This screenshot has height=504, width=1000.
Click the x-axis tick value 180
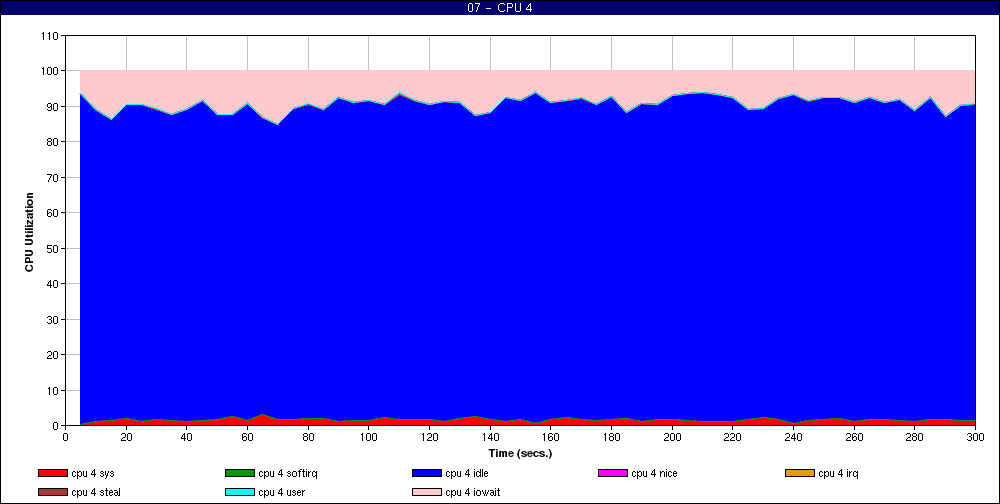pos(611,437)
